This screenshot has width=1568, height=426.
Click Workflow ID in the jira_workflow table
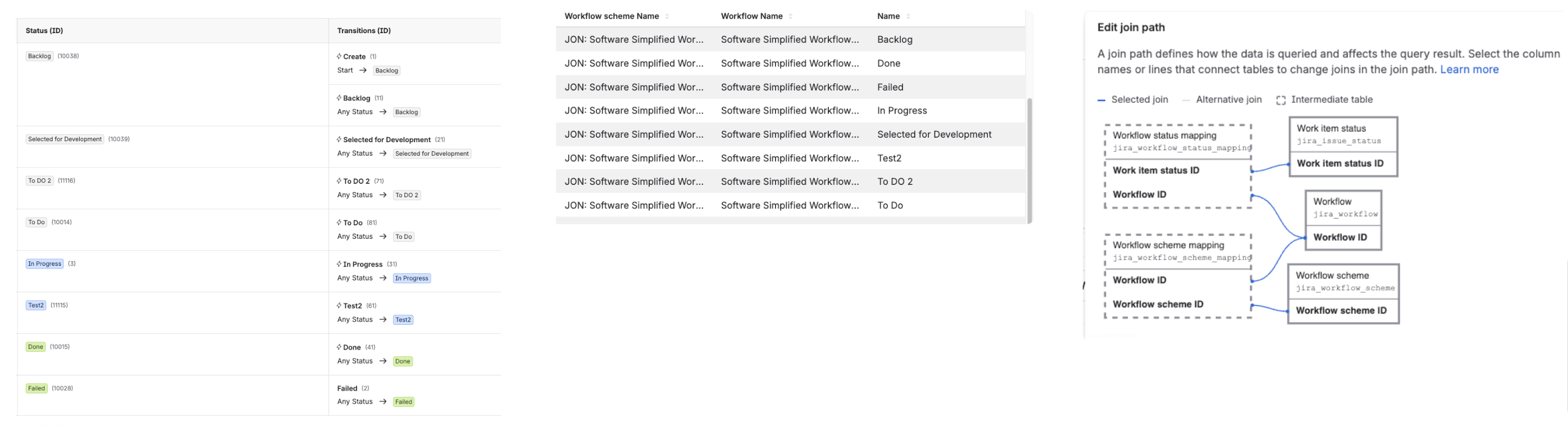pos(1340,237)
